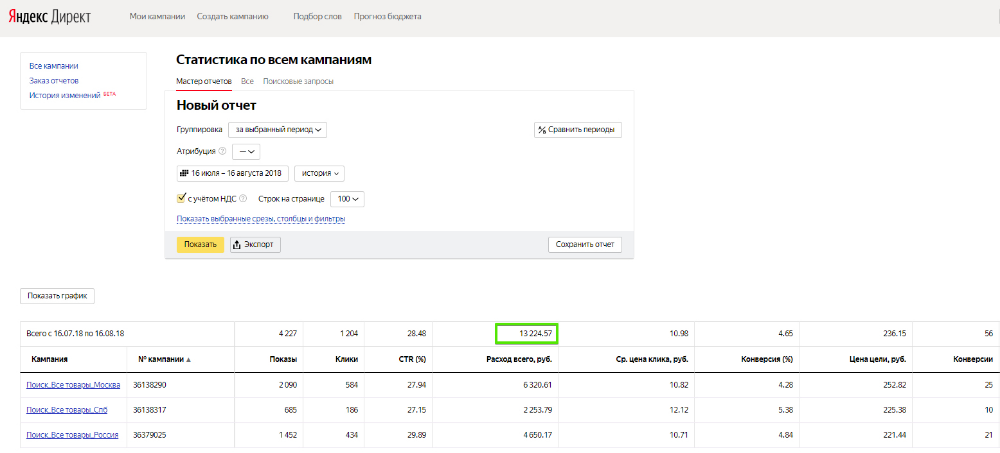Click the help icon beside с учетом НДС
Viewport: 1000px width, 453px height.
(243, 199)
